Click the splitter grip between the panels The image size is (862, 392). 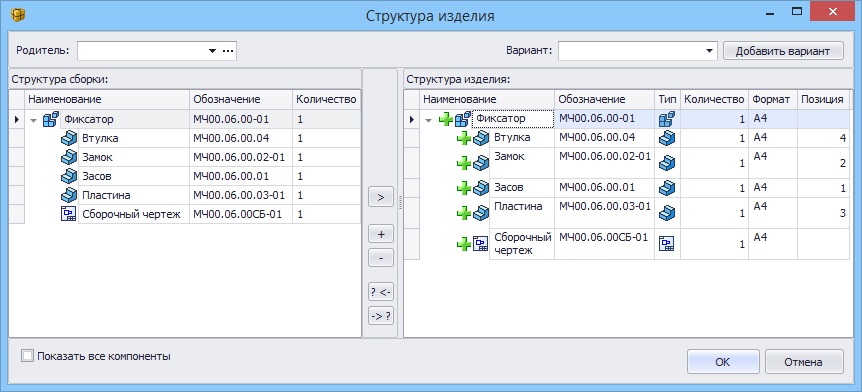(x=400, y=203)
